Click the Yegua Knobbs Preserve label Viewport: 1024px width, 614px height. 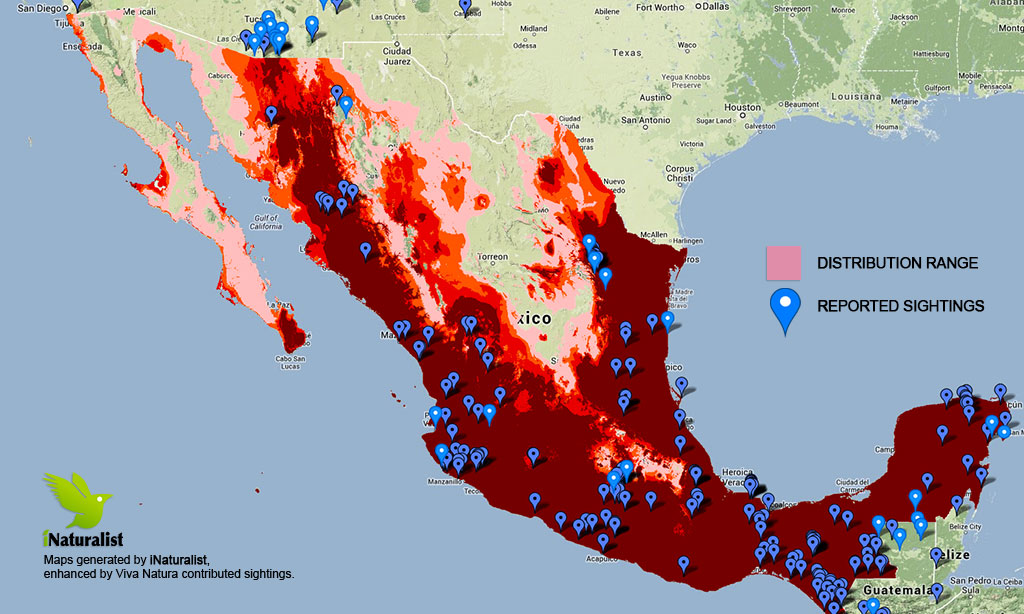coord(686,81)
